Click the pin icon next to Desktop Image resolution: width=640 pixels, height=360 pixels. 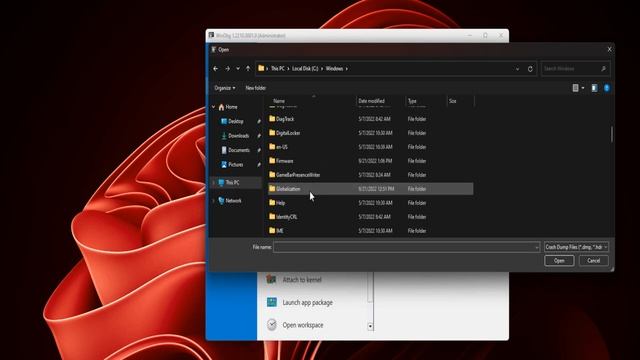tap(259, 121)
